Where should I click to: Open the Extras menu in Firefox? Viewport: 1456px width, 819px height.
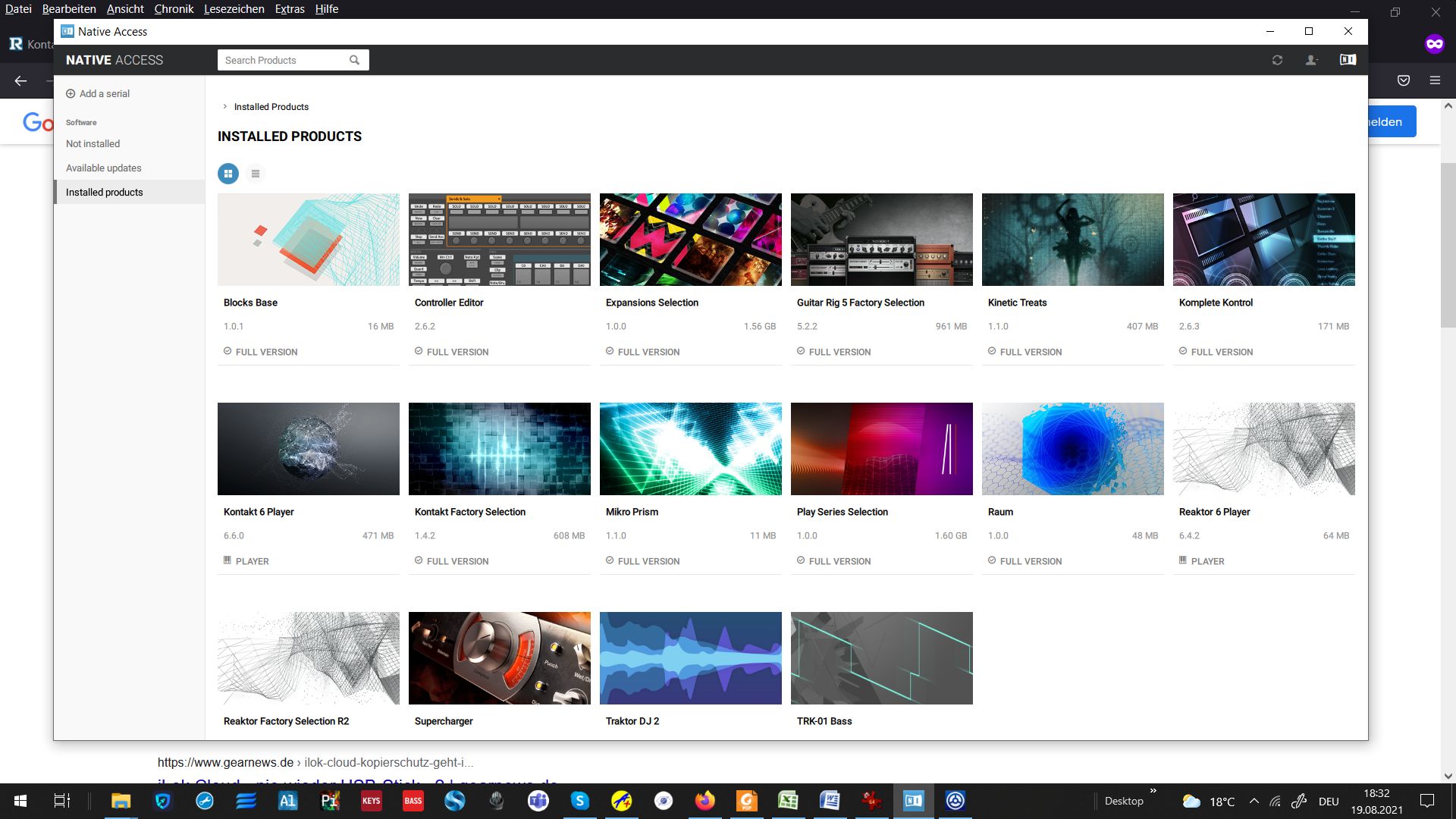290,9
